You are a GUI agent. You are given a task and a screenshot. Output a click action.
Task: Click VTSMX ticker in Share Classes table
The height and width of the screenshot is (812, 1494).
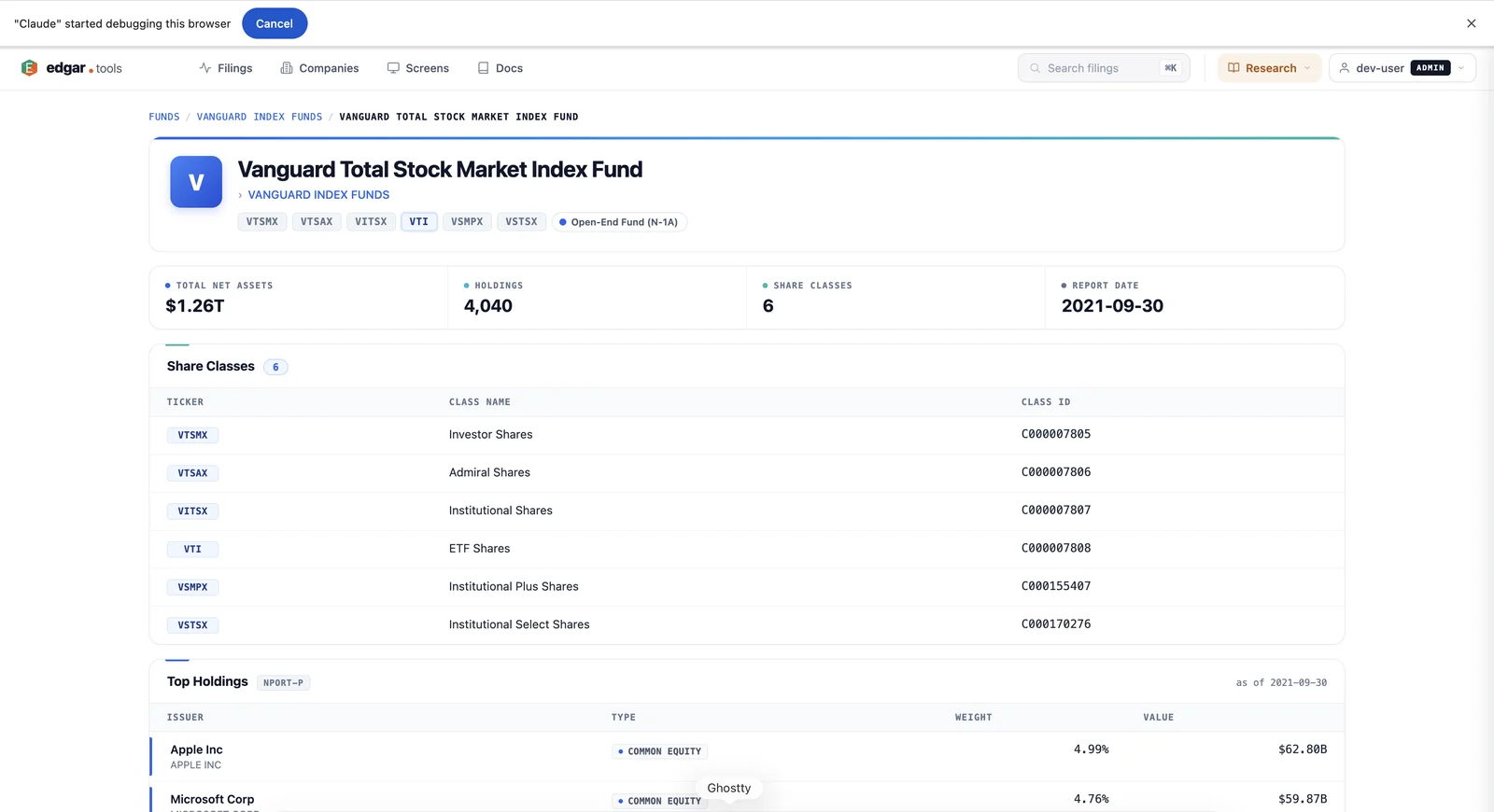(x=193, y=435)
